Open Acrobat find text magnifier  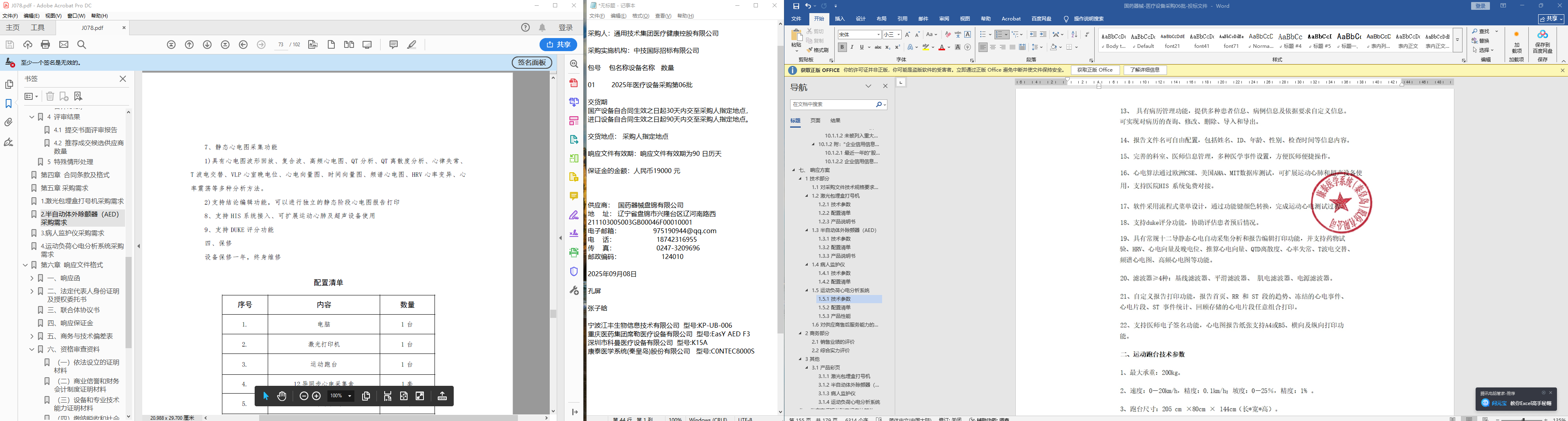pos(82,45)
